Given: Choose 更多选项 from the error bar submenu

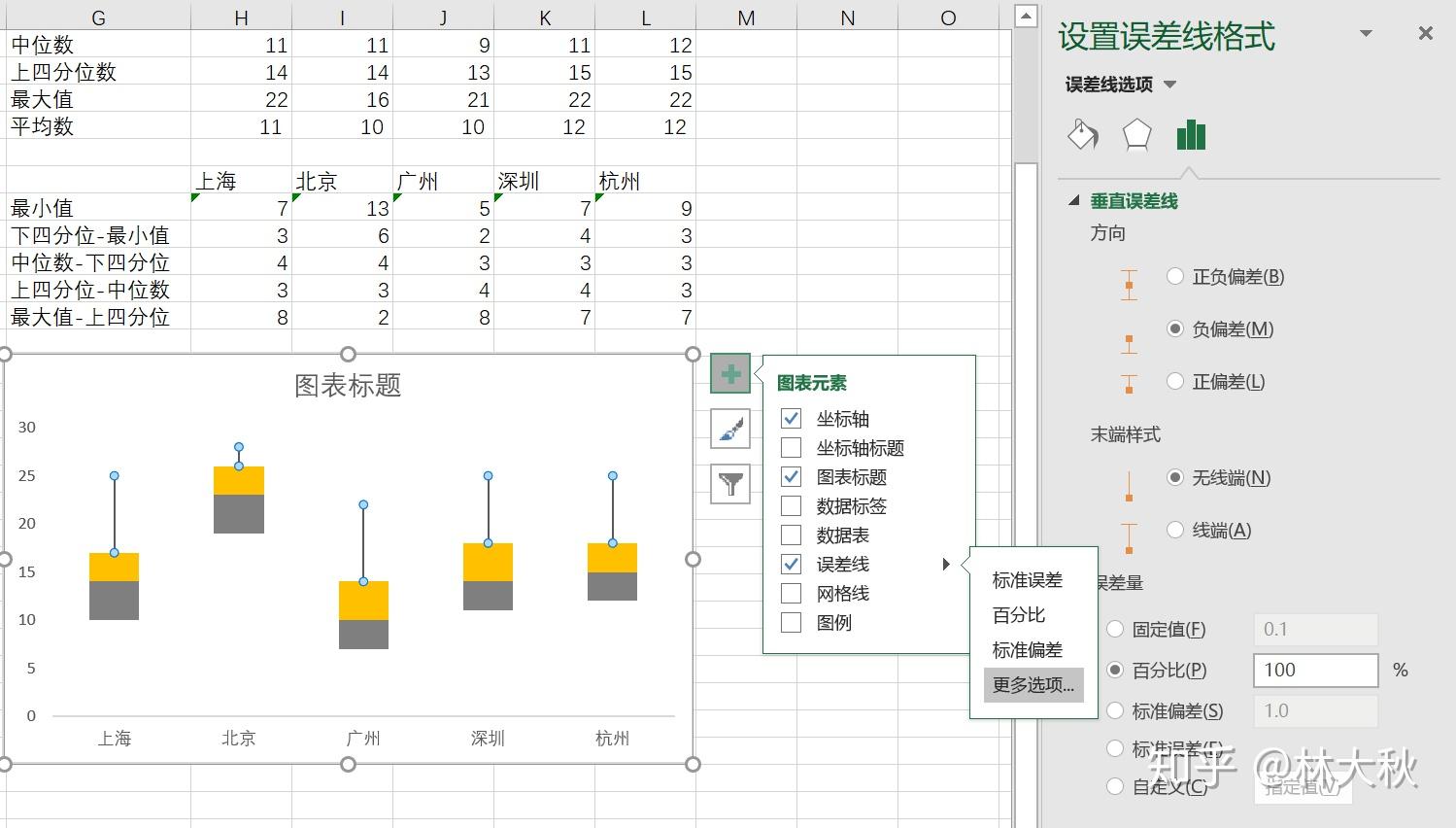Looking at the screenshot, I should click(1033, 684).
